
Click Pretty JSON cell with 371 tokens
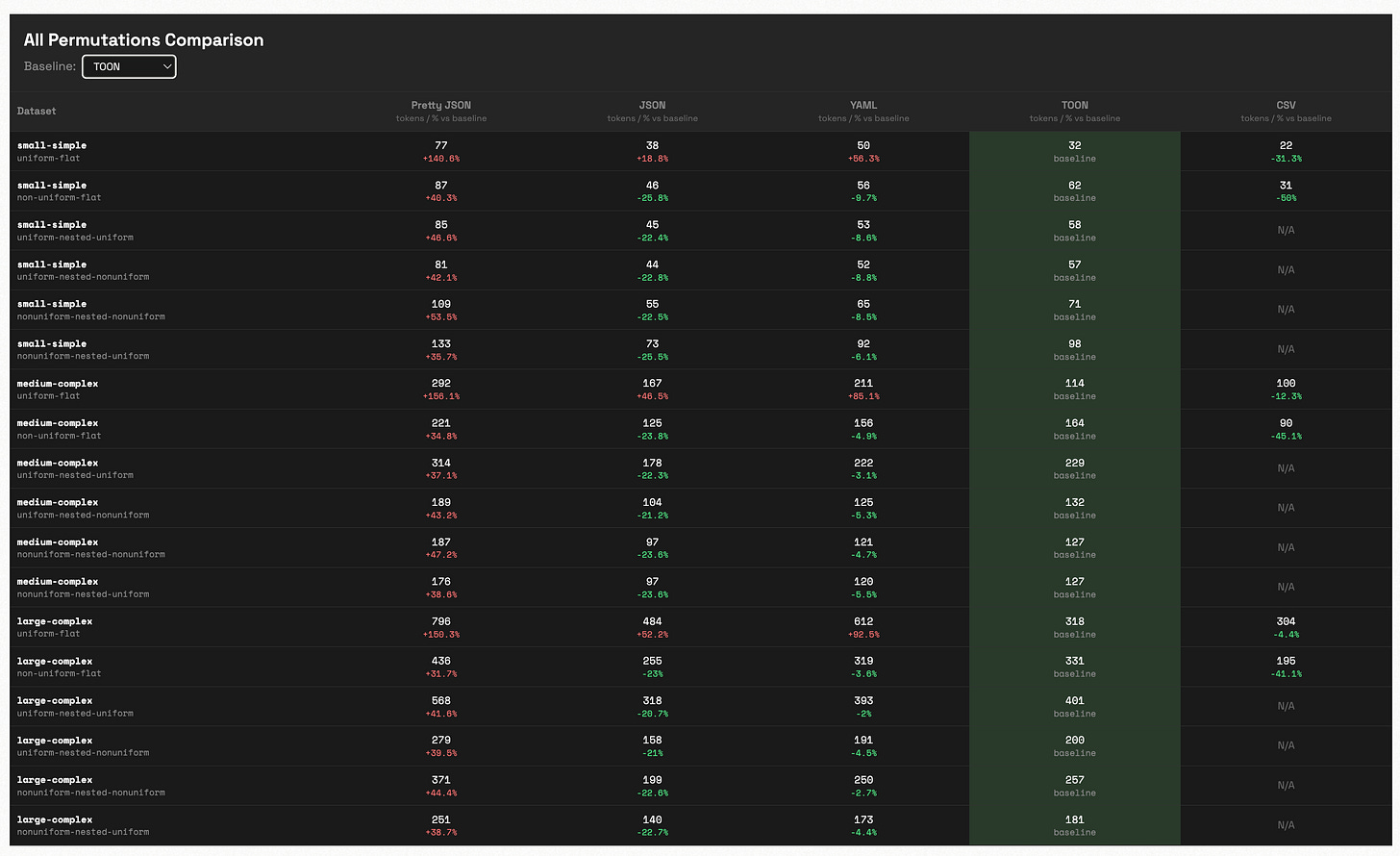point(441,786)
